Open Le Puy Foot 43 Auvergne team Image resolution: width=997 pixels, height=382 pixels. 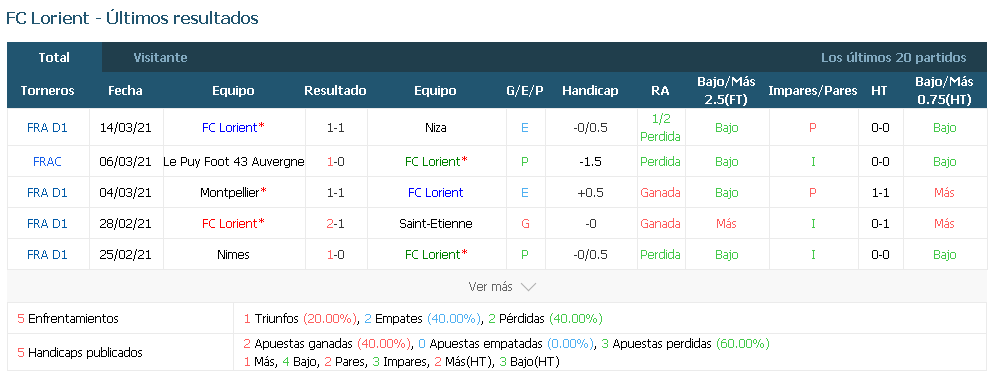click(x=234, y=161)
